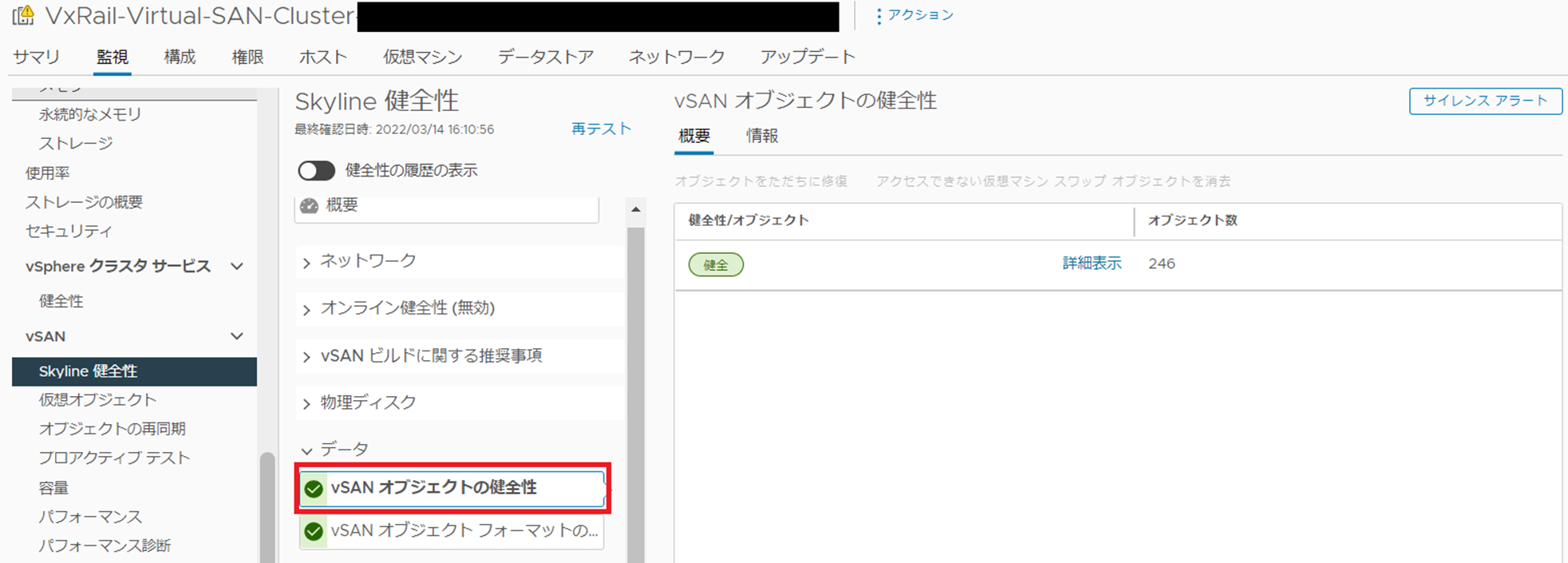Screen dimensions: 1568x563
Task: Select ストレージの概要 in sidebar
Action: click(x=84, y=203)
